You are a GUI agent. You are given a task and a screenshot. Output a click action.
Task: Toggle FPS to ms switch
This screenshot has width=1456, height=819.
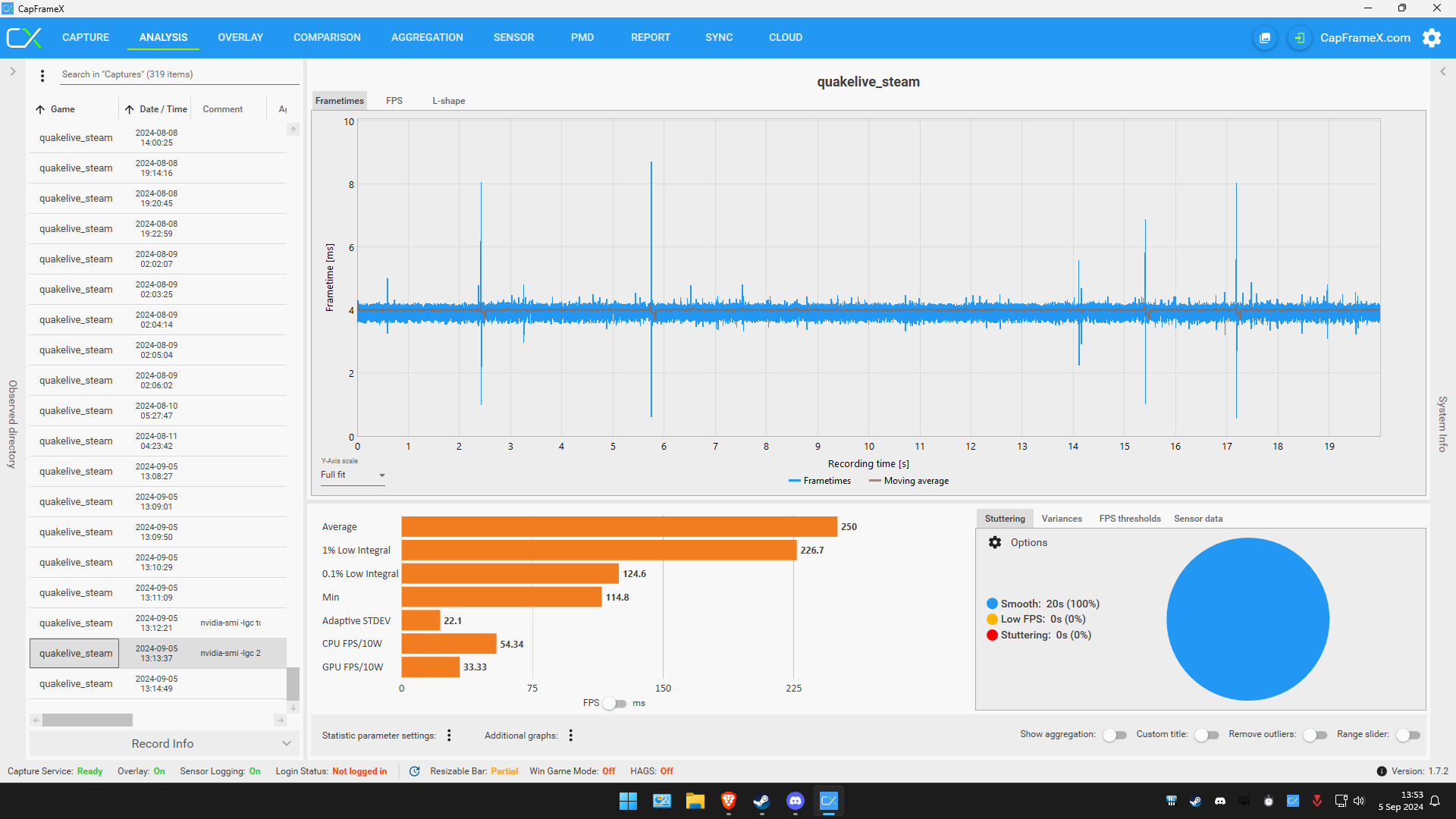click(x=615, y=703)
